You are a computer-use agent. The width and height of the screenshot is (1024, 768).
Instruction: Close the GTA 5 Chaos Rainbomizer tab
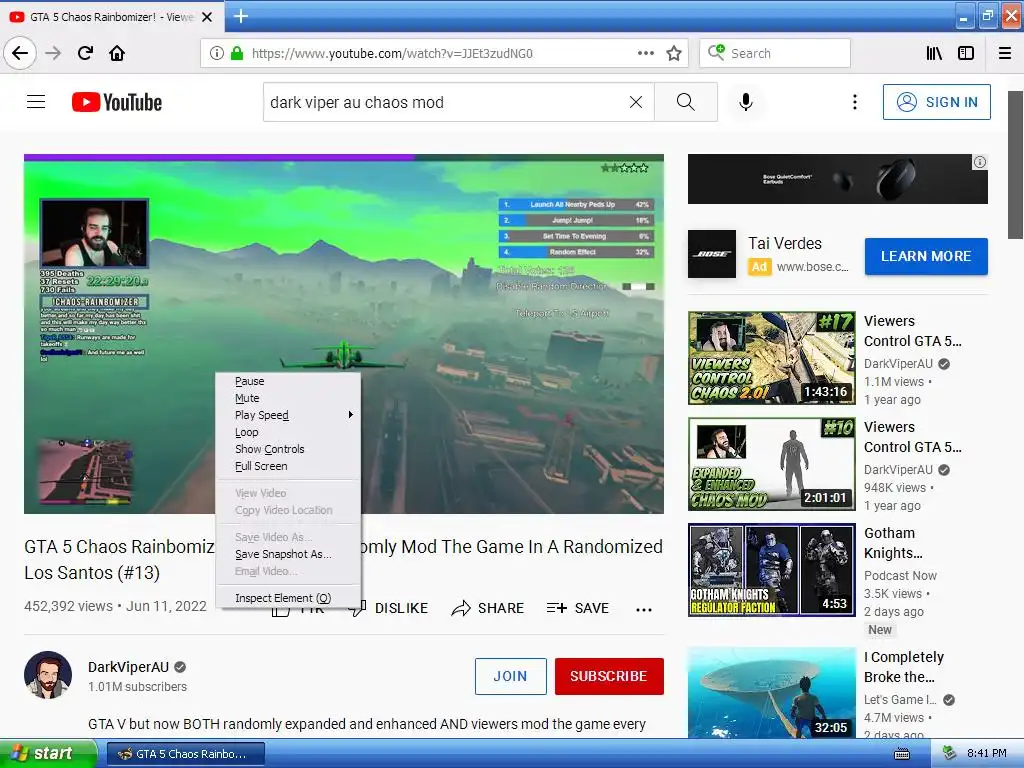pyautogui.click(x=207, y=17)
